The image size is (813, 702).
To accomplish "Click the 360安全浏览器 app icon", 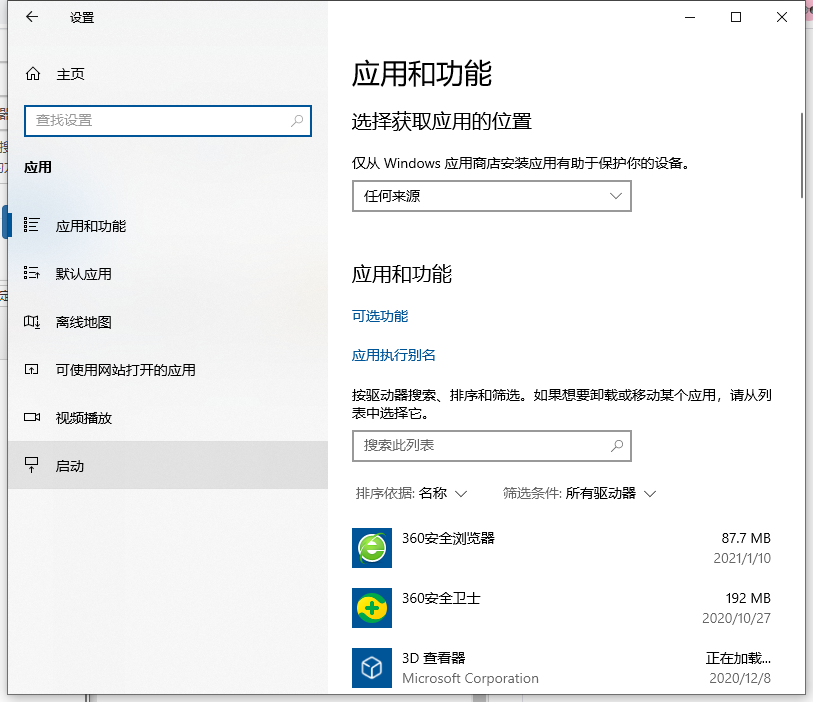I will coord(372,548).
